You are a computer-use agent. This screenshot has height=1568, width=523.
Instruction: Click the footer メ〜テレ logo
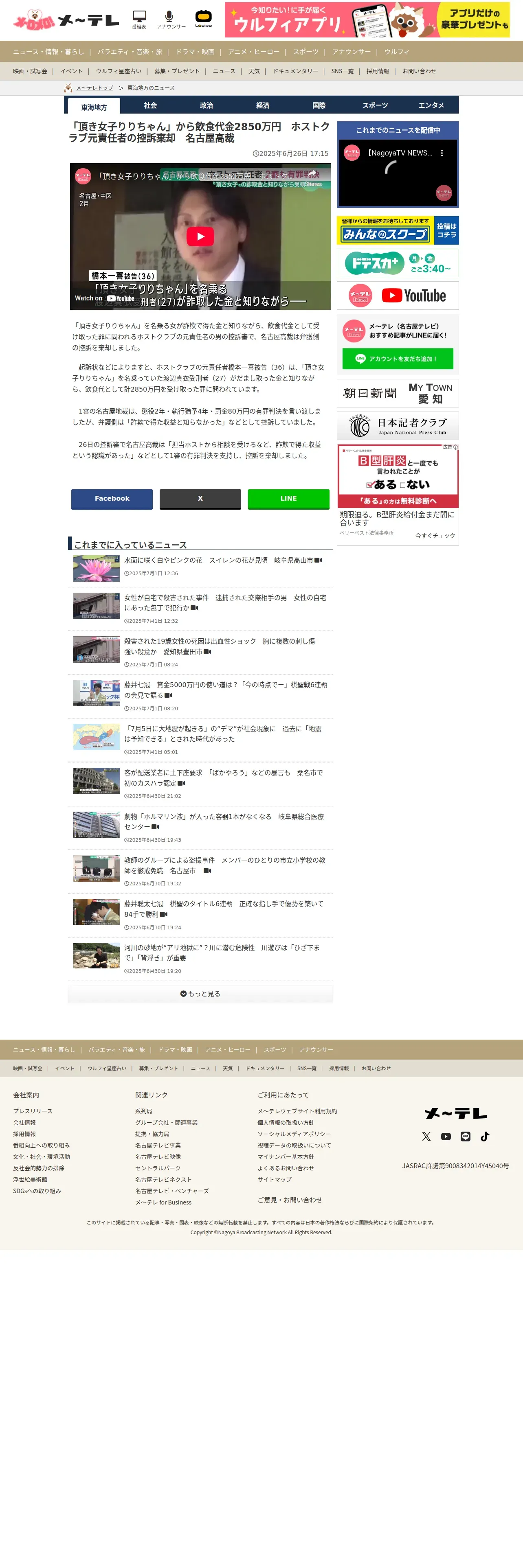pos(455,1113)
